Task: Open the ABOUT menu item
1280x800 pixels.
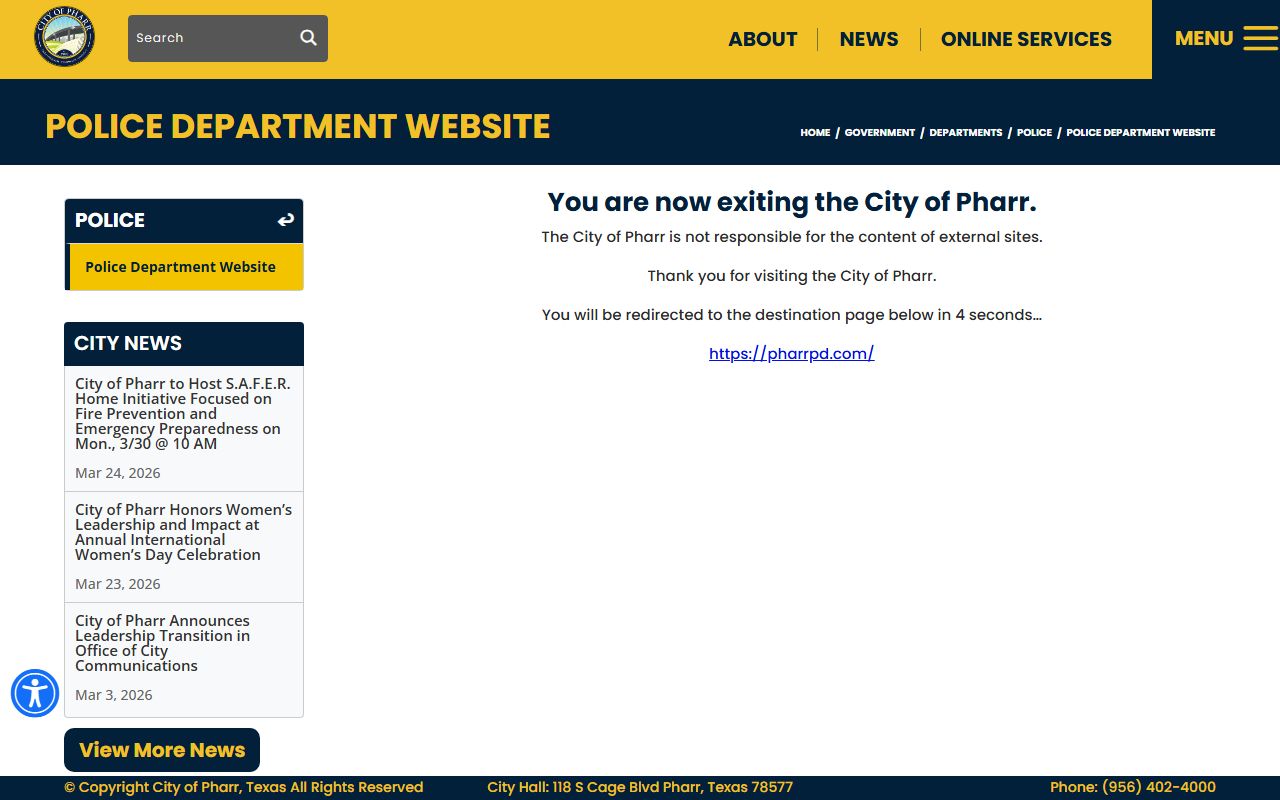Action: point(762,39)
